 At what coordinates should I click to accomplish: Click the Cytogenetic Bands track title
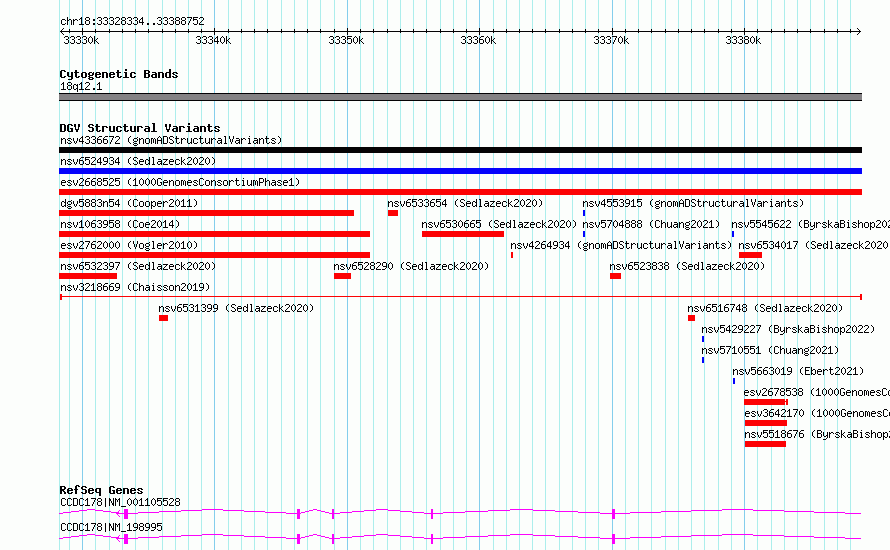point(119,74)
